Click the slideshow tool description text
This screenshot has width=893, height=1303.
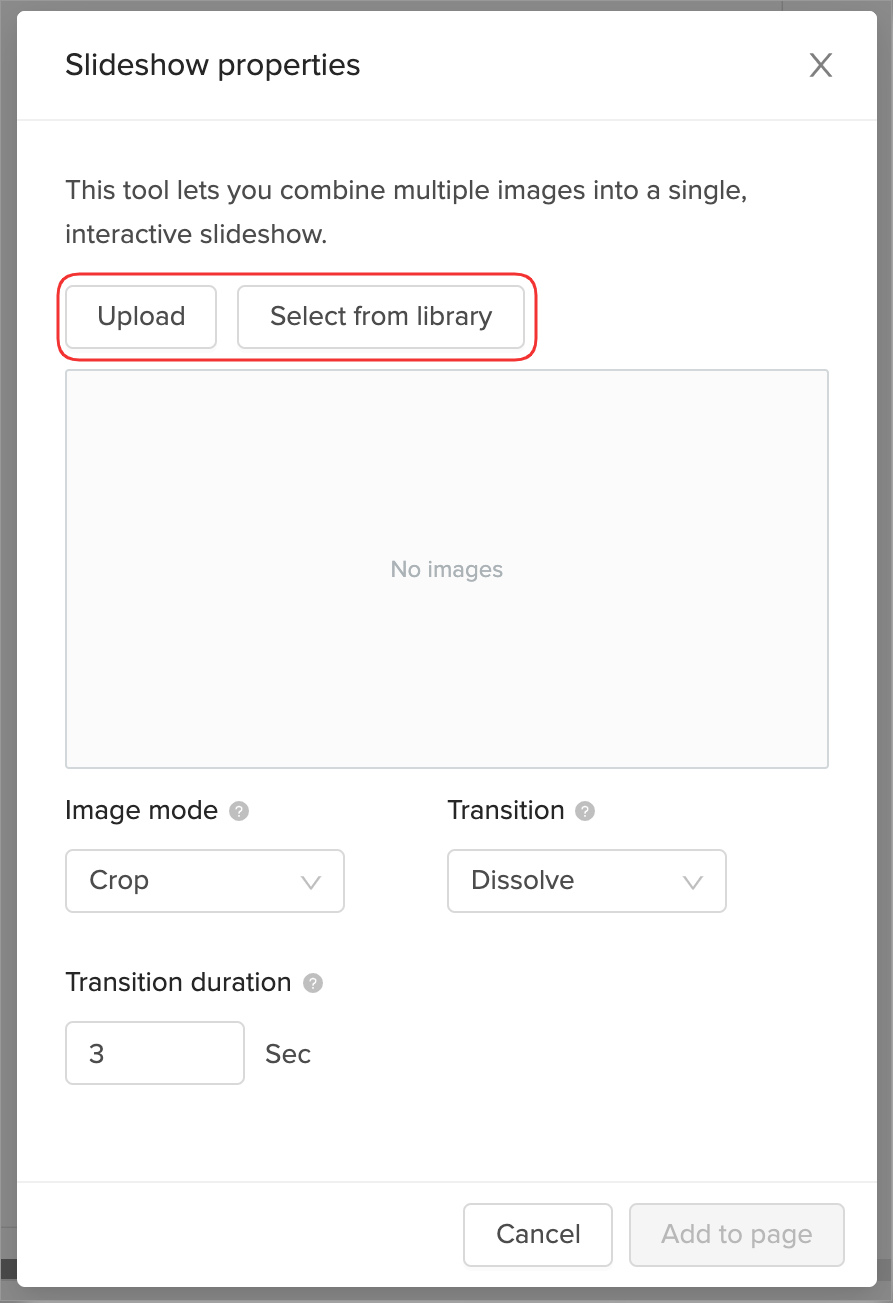[406, 211]
